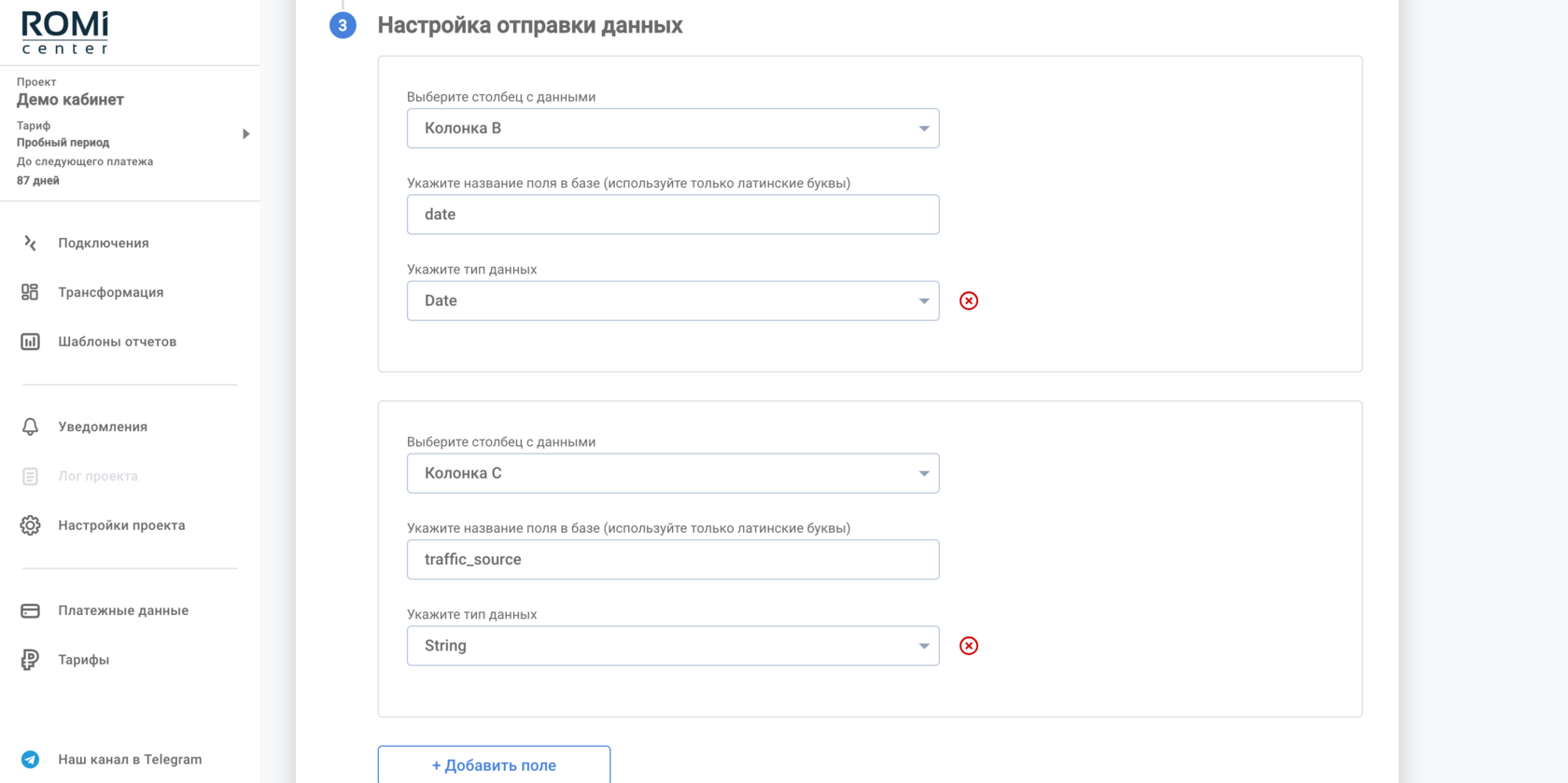This screenshot has height=783, width=1568.
Task: Click the Настройка отправки данных heading
Action: click(530, 25)
